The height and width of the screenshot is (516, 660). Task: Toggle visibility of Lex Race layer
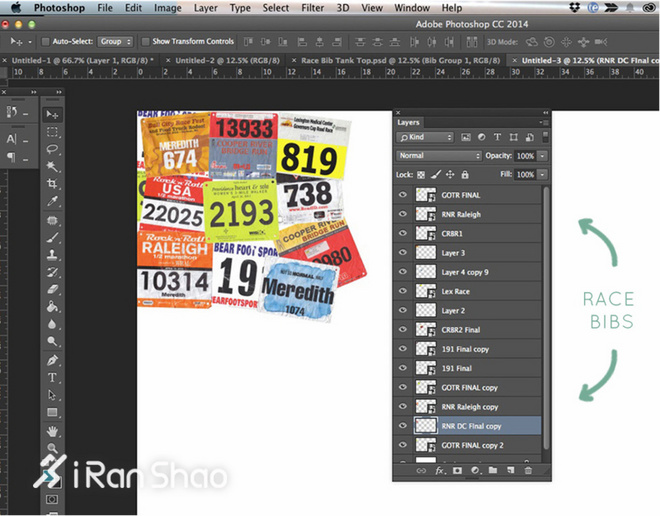pyautogui.click(x=403, y=292)
